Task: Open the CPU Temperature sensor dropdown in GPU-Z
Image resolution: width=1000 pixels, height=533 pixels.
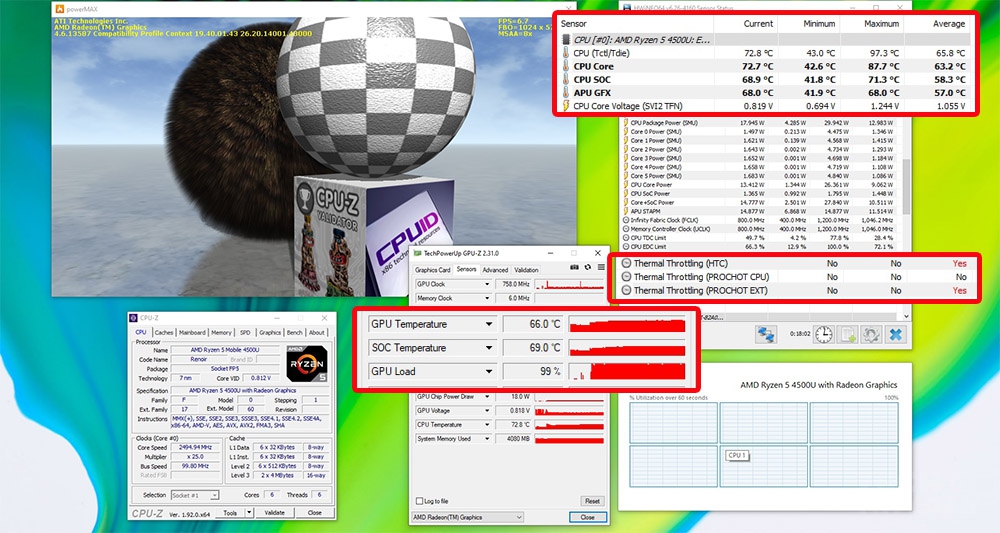Action: [487, 425]
